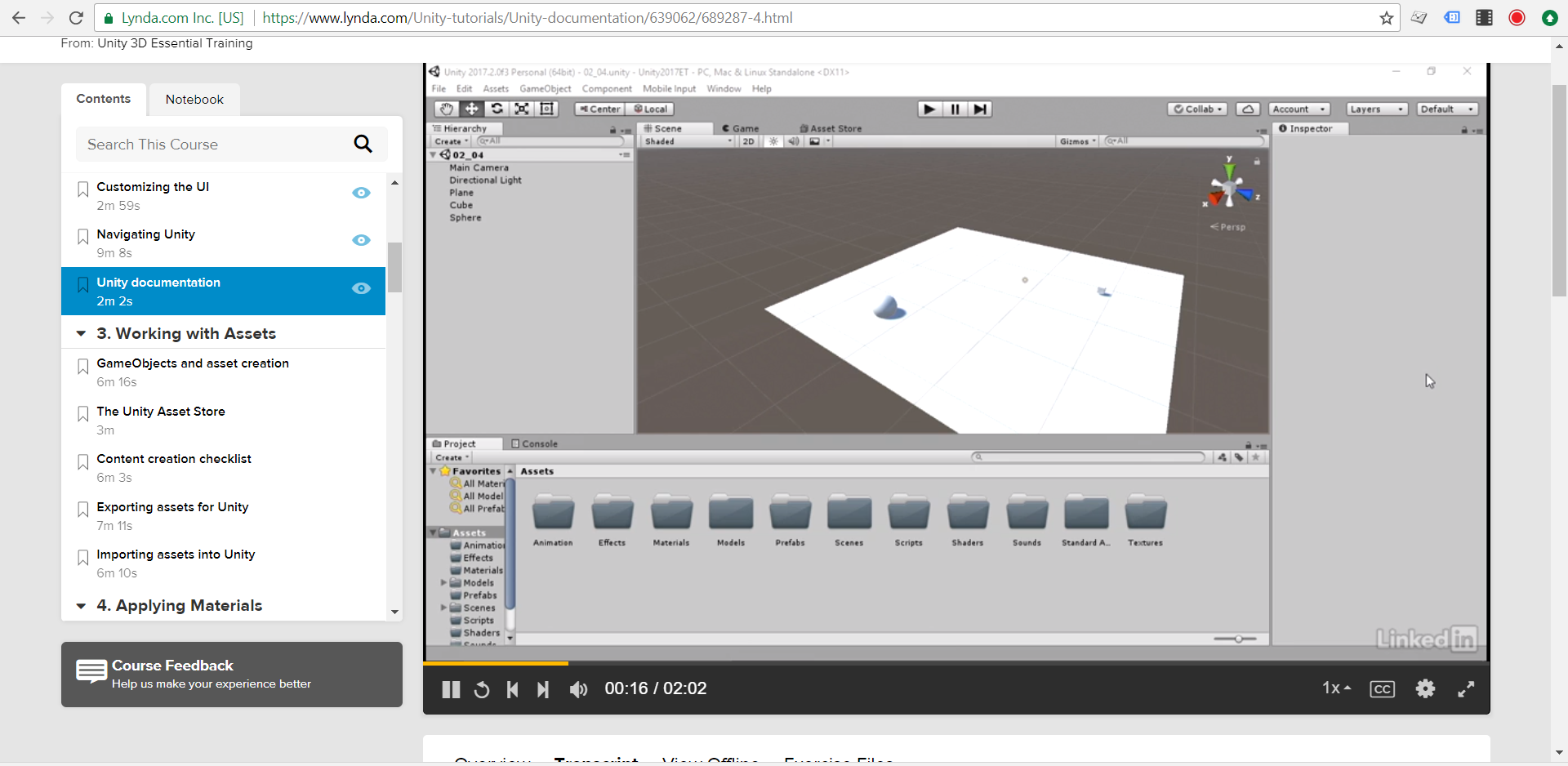Open video player settings gear

(1425, 688)
